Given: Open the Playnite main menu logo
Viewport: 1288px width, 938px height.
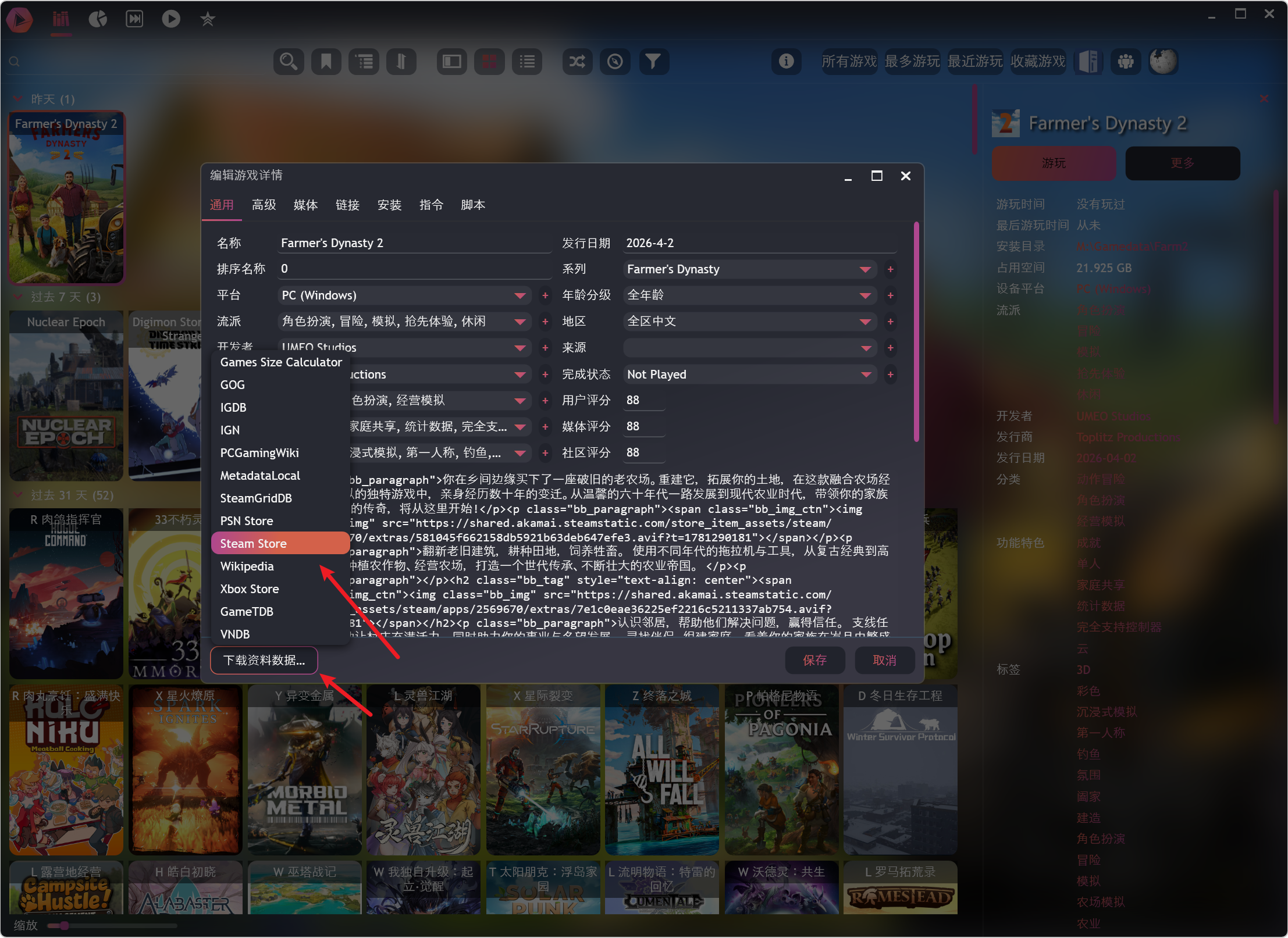Looking at the screenshot, I should click(x=19, y=19).
